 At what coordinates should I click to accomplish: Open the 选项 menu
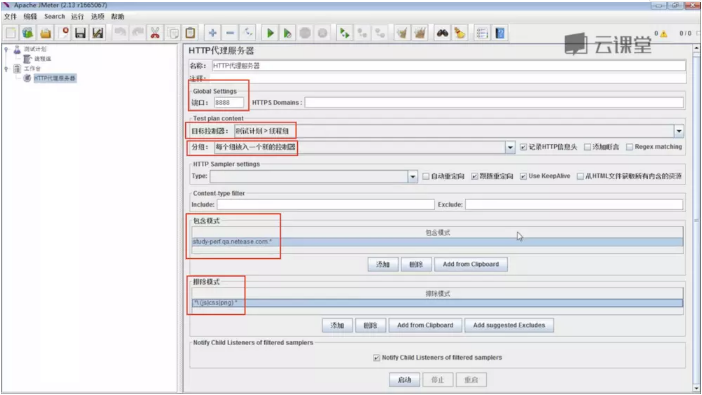(x=98, y=17)
